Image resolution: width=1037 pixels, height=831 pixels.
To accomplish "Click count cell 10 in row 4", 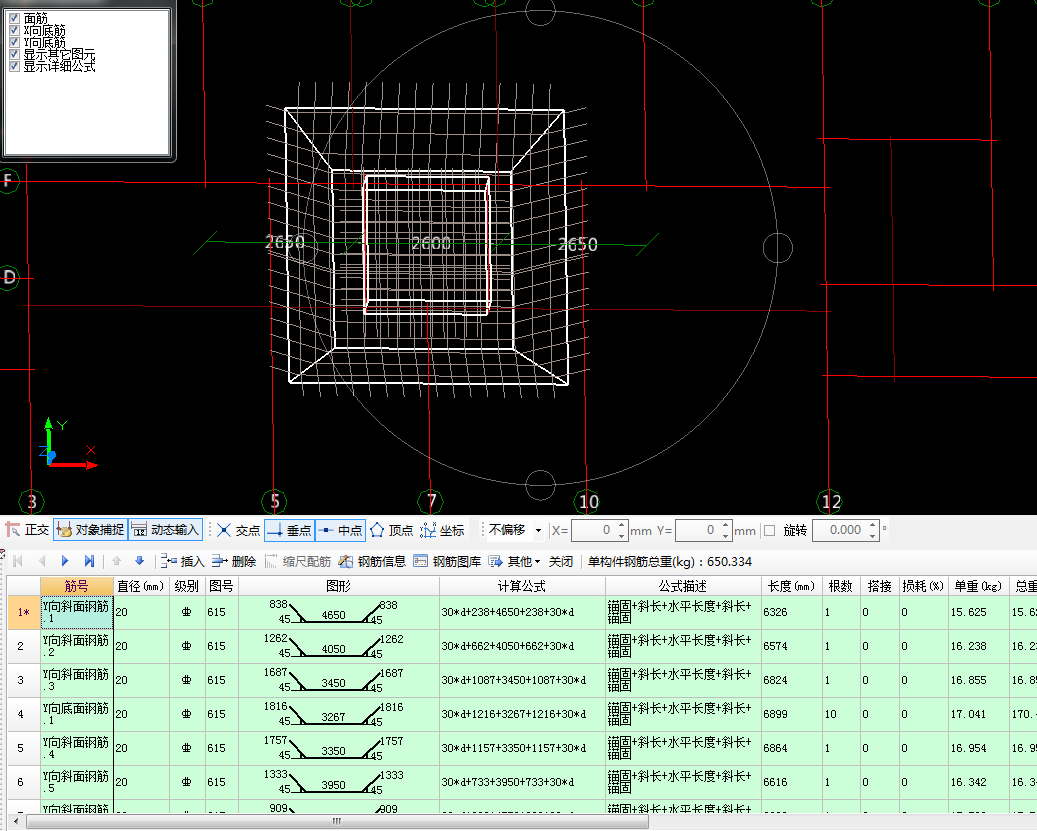I will pyautogui.click(x=841, y=714).
